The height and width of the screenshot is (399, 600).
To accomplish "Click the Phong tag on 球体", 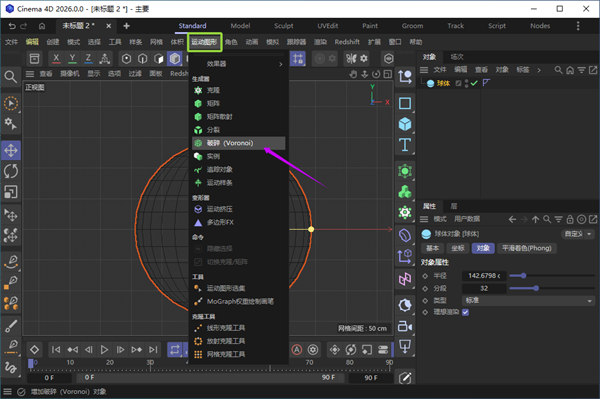I will tap(486, 83).
